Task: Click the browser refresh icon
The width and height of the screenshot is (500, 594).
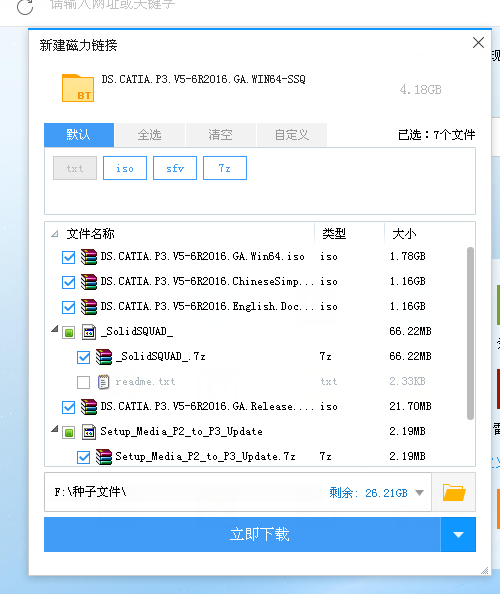Action: click(x=25, y=7)
